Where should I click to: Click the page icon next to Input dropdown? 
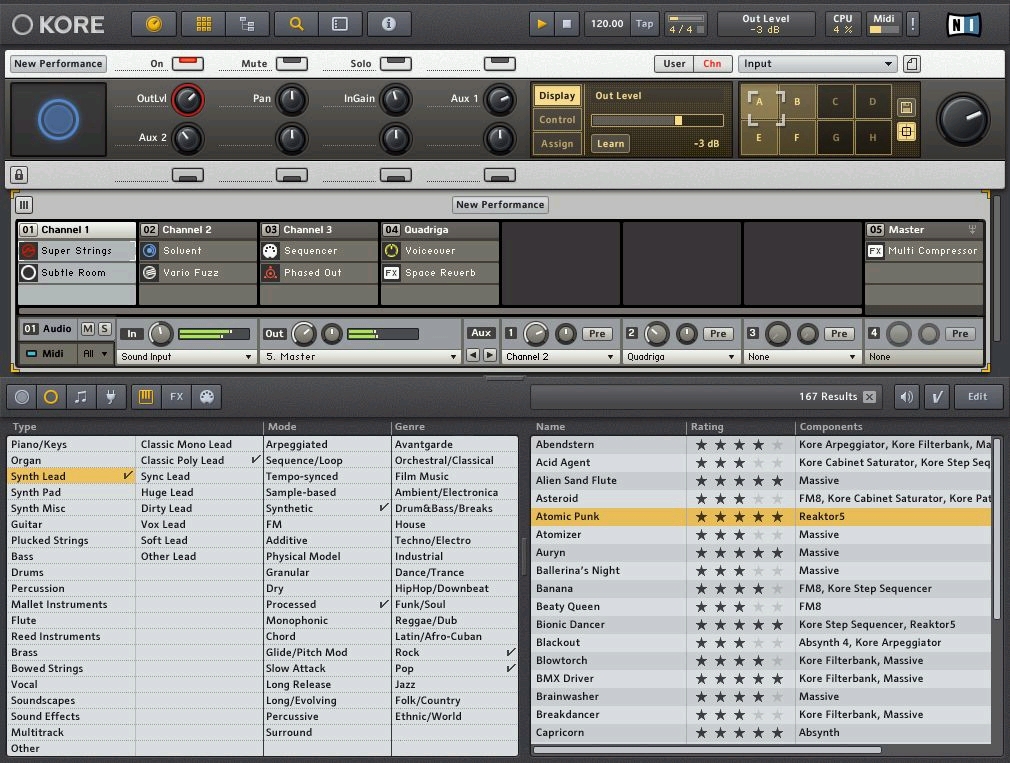pyautogui.click(x=911, y=64)
